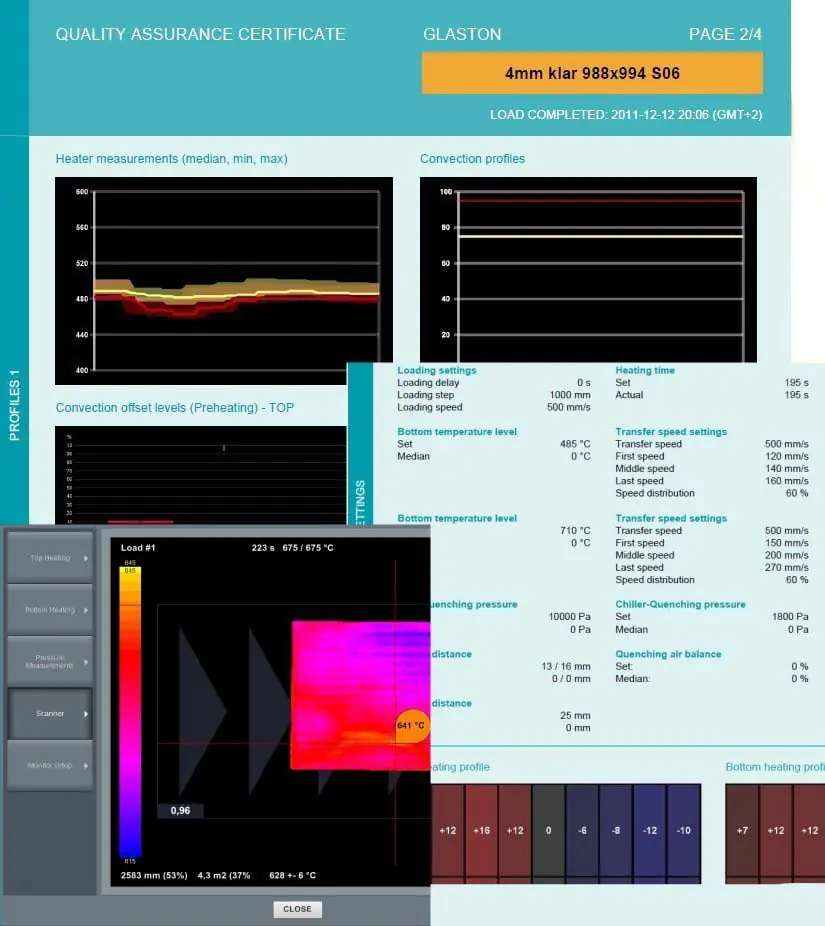
Task: Select the +7 bottom heating profile cell
Action: (742, 830)
